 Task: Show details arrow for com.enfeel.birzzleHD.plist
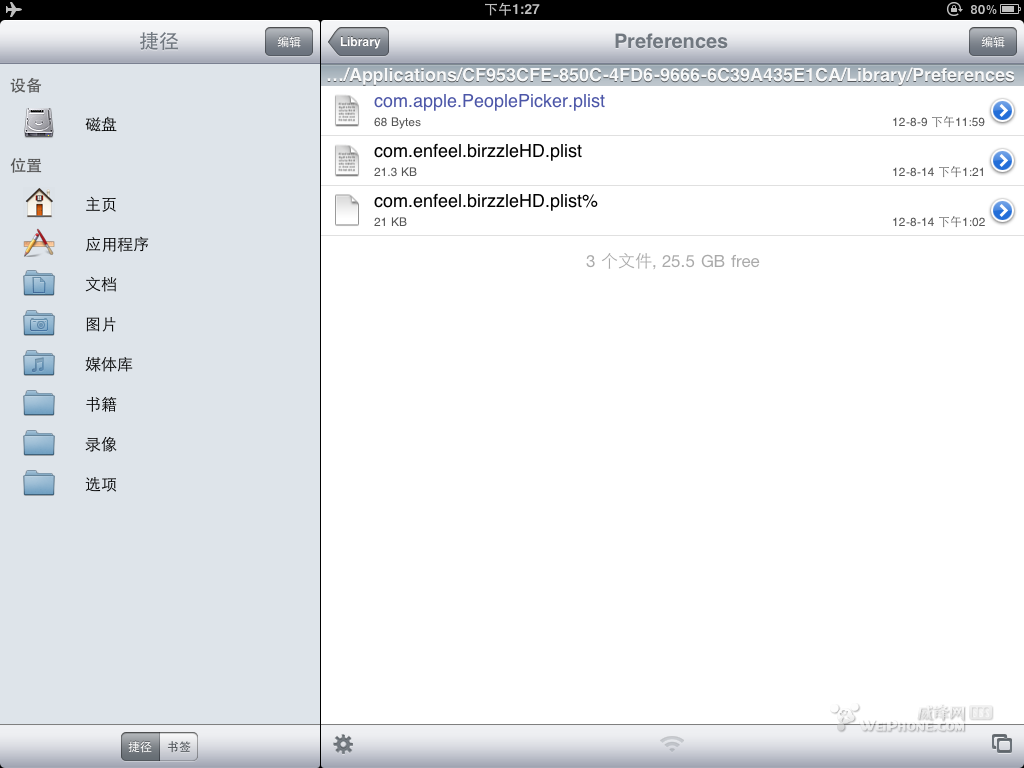(x=1002, y=161)
